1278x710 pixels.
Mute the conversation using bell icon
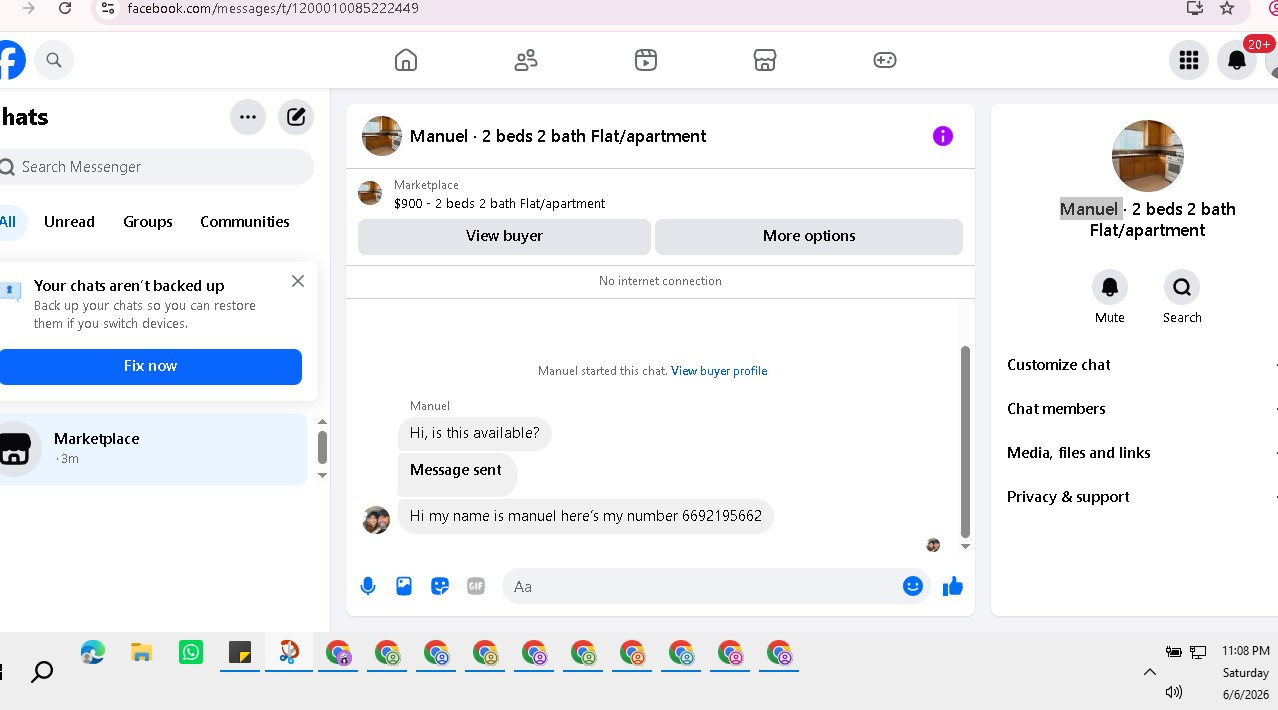pyautogui.click(x=1110, y=287)
